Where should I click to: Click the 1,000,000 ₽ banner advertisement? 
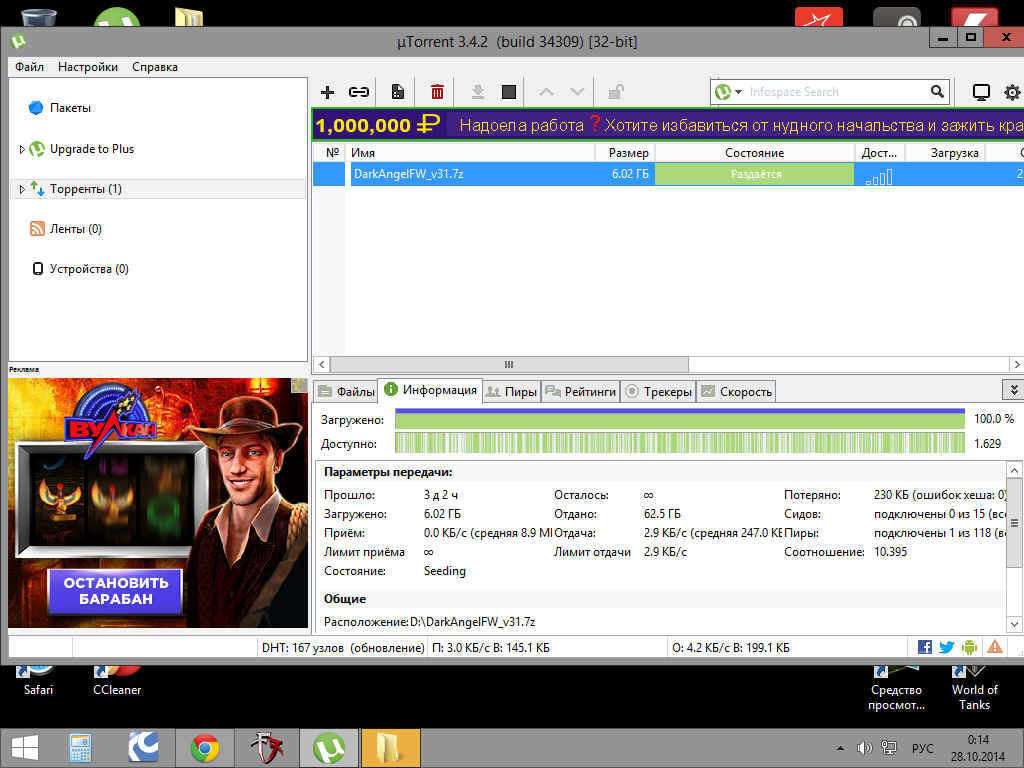click(x=668, y=125)
